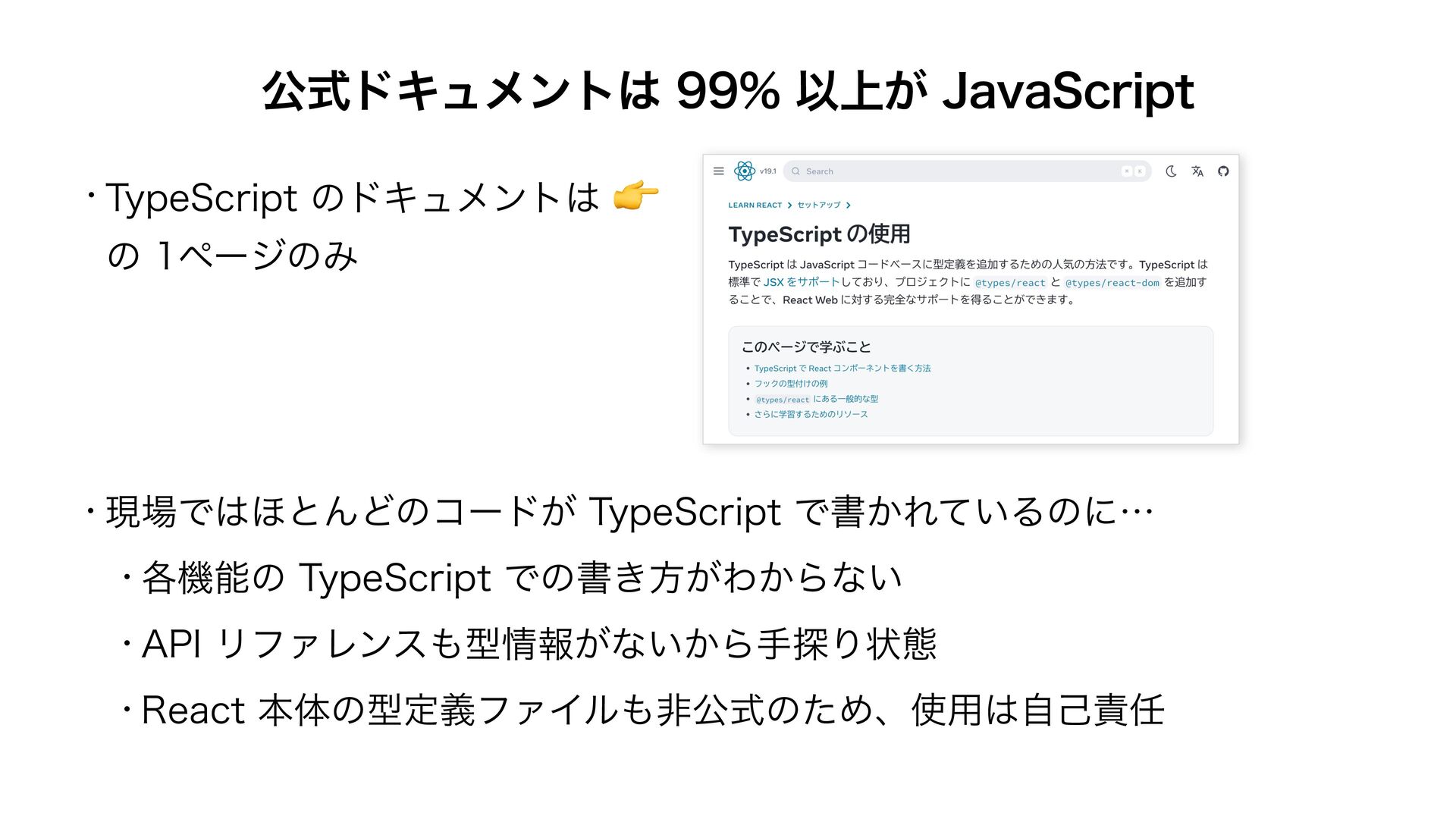Screen dimensions: 1456x819
Task: Go to LEARN REACT breadcrumb
Action: click(x=755, y=206)
